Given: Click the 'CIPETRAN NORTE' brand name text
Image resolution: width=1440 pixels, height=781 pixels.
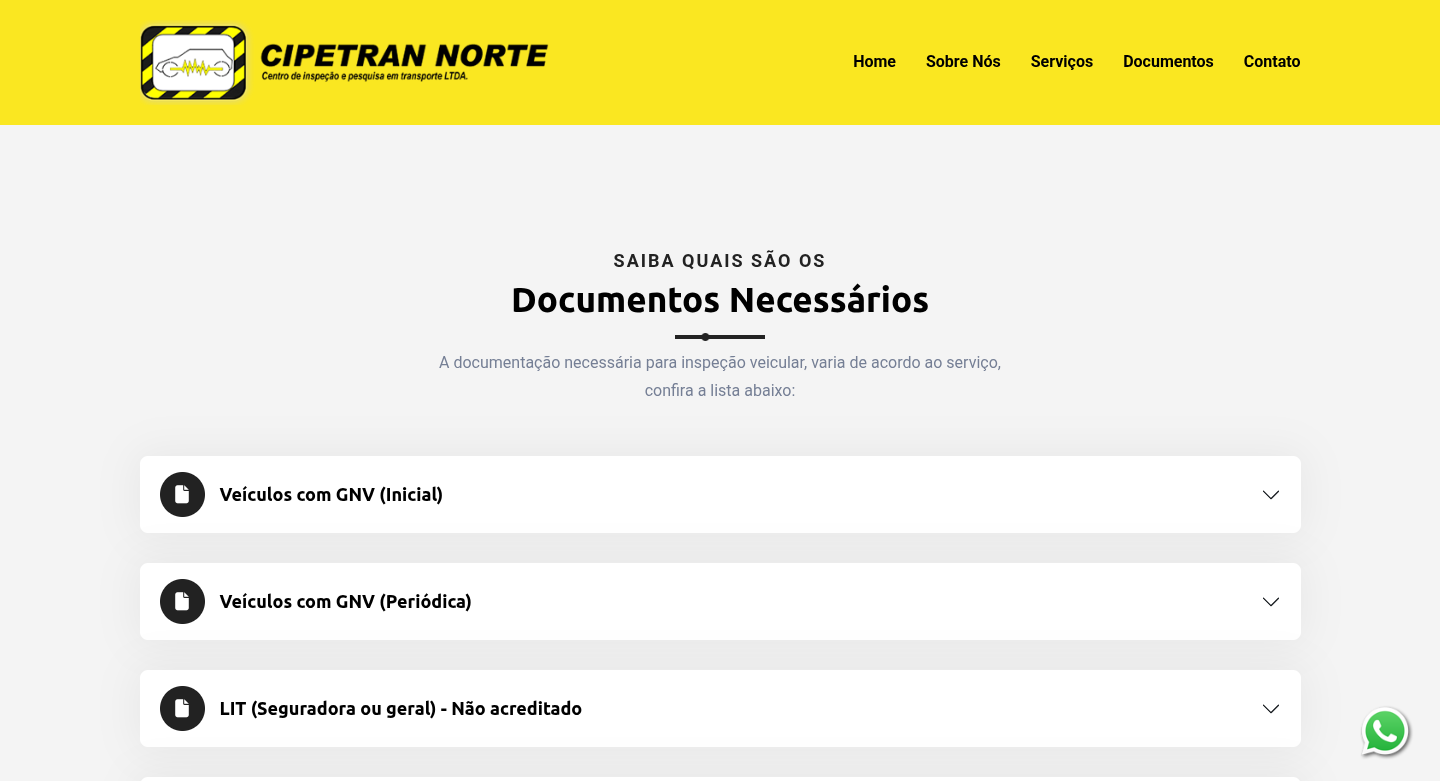Looking at the screenshot, I should pyautogui.click(x=404, y=55).
